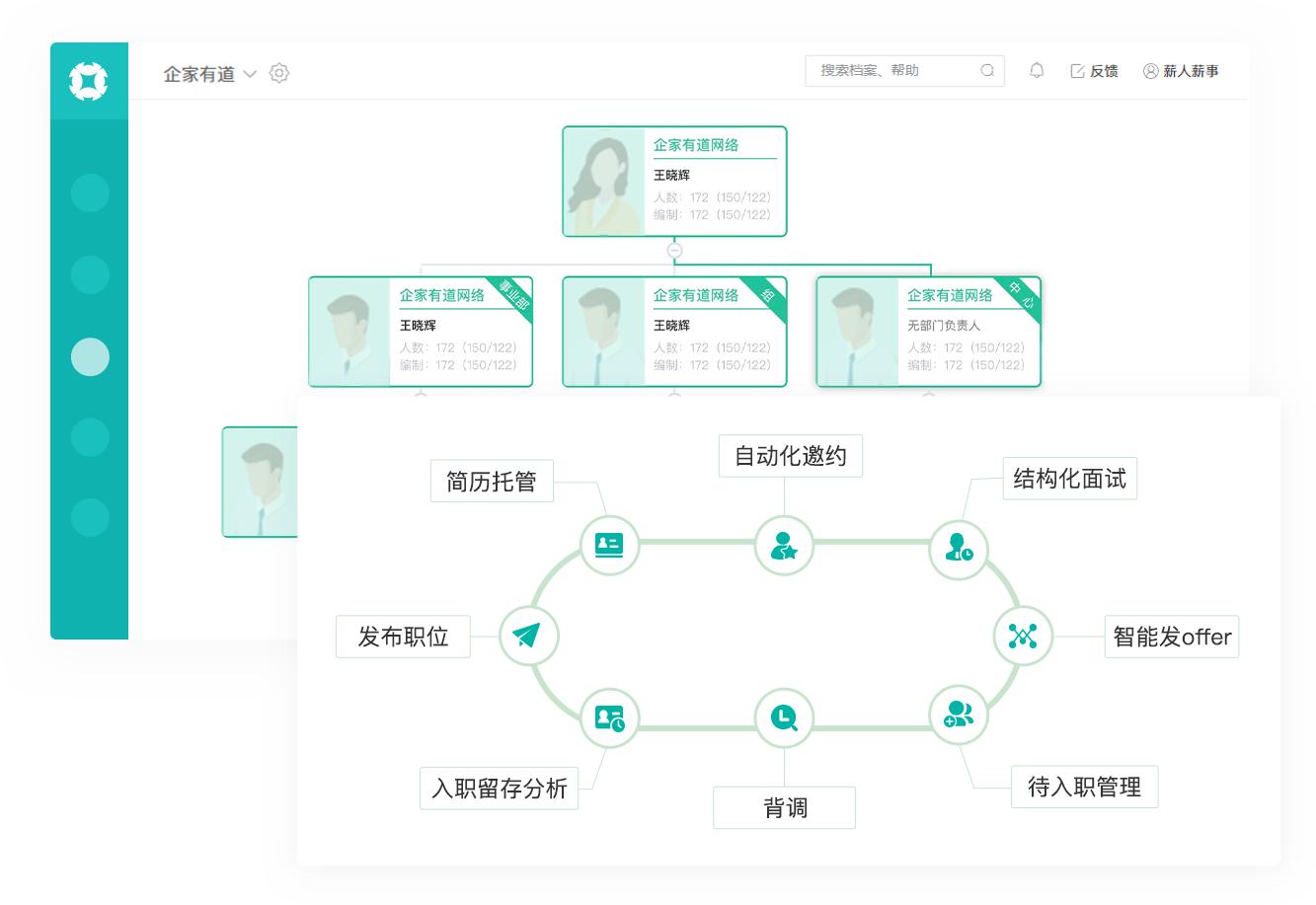
Task: Click the 背调 label button
Action: pyautogui.click(x=784, y=807)
